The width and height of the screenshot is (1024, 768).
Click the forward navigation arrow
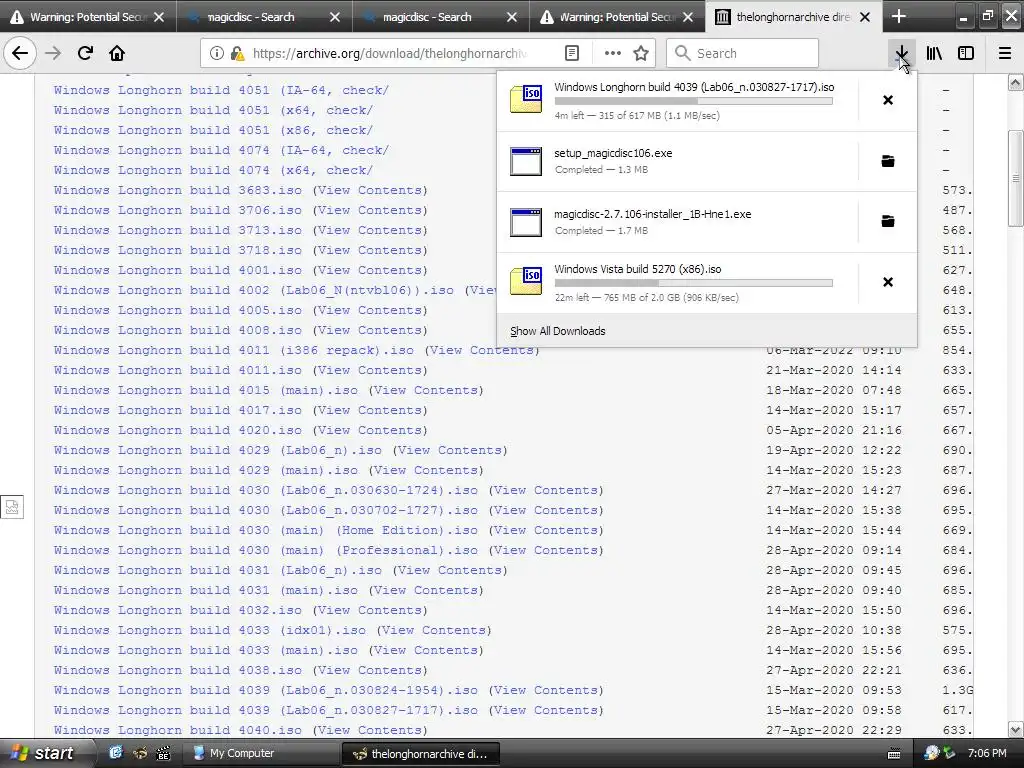pyautogui.click(x=53, y=53)
